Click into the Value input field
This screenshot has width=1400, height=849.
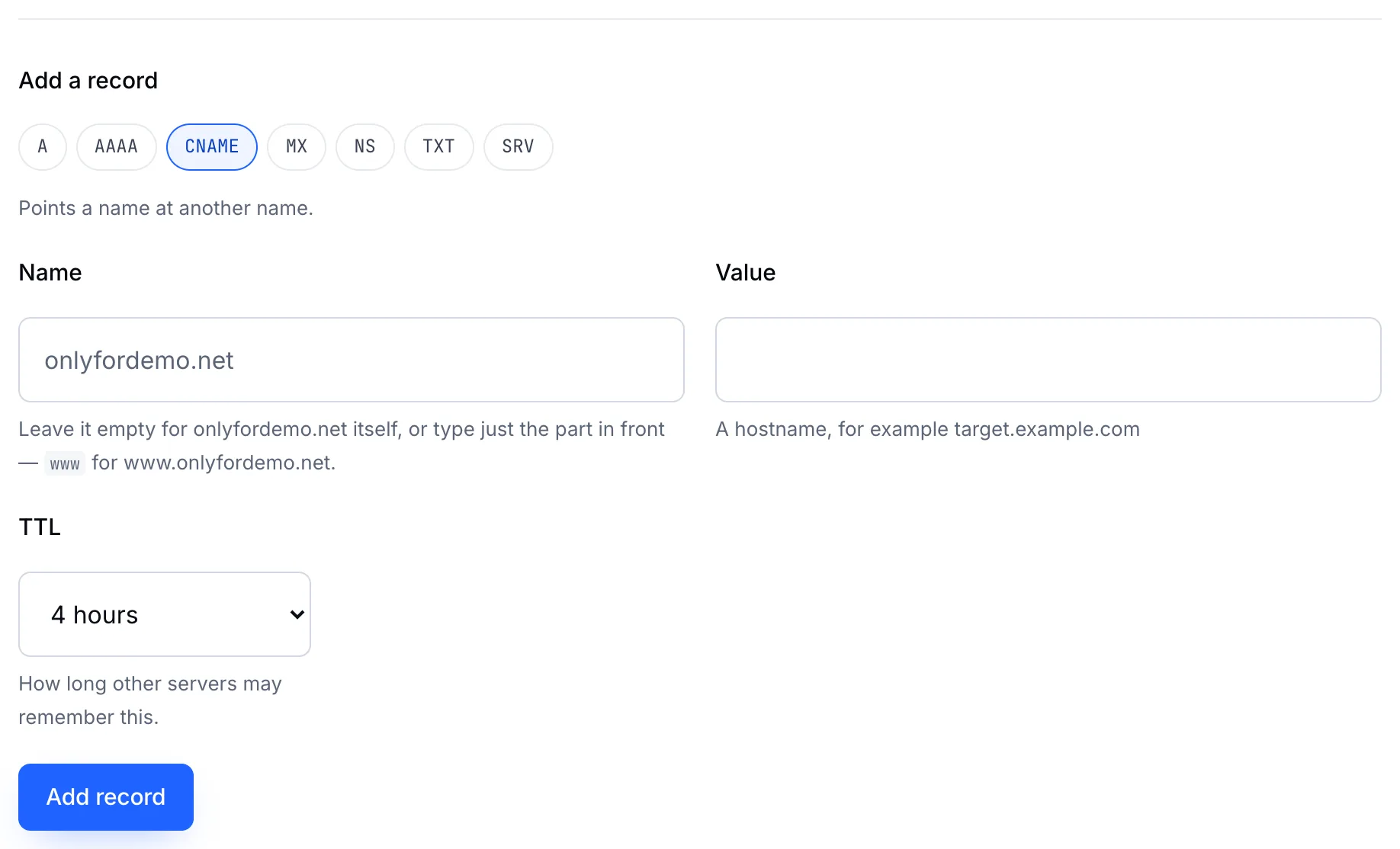tap(1048, 360)
